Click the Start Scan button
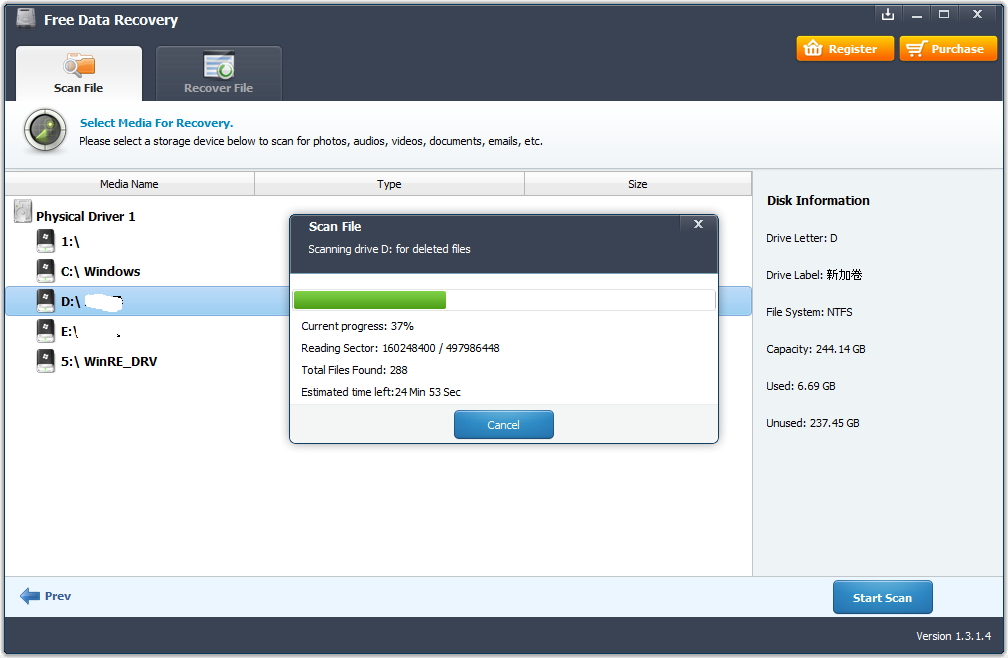This screenshot has width=1008, height=658. point(882,598)
